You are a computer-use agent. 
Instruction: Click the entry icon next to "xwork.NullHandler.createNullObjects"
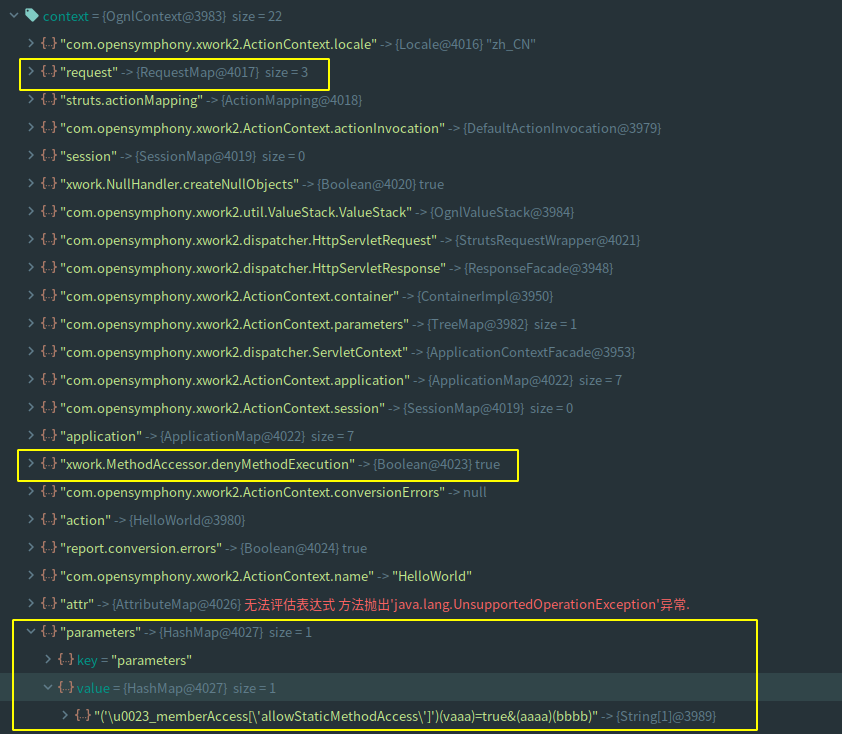tap(49, 184)
